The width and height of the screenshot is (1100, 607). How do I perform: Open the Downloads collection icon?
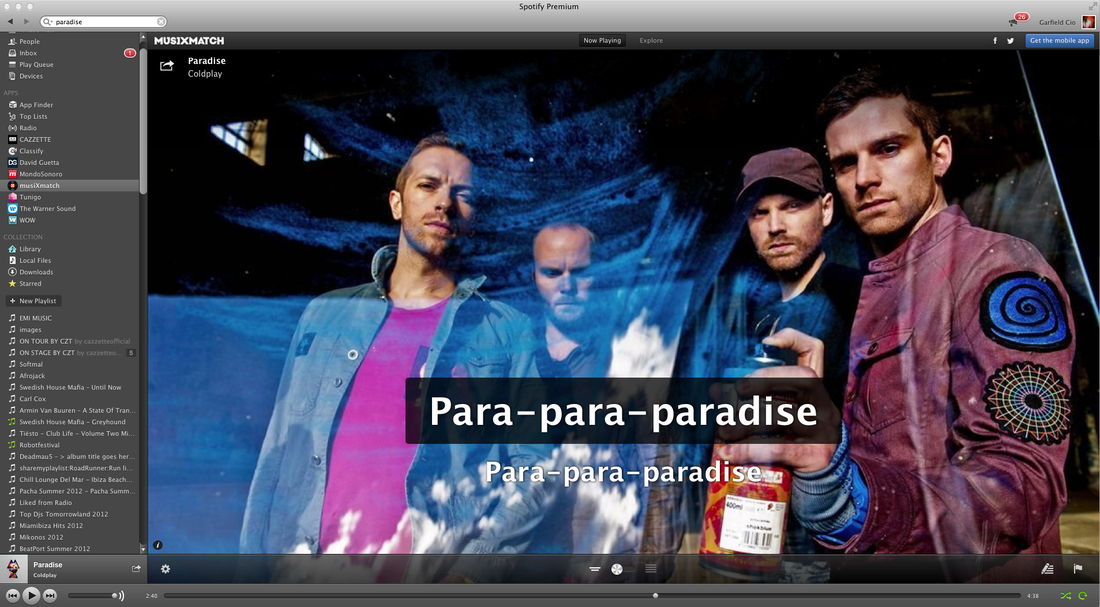[12, 272]
